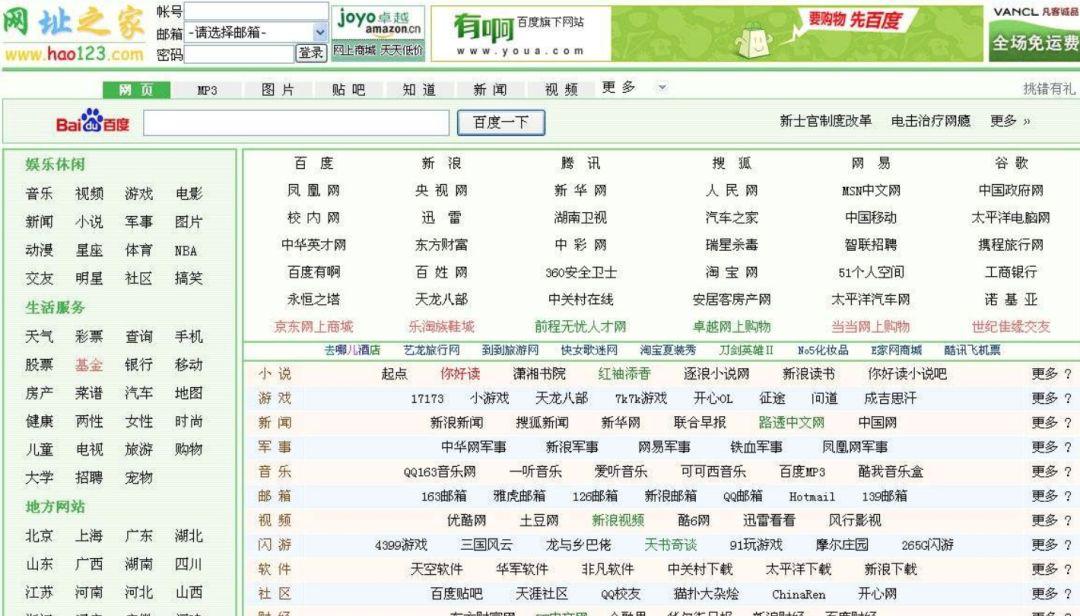This screenshot has height=616, width=1080.
Task: Open the 路透中文网 link
Action: 791,422
